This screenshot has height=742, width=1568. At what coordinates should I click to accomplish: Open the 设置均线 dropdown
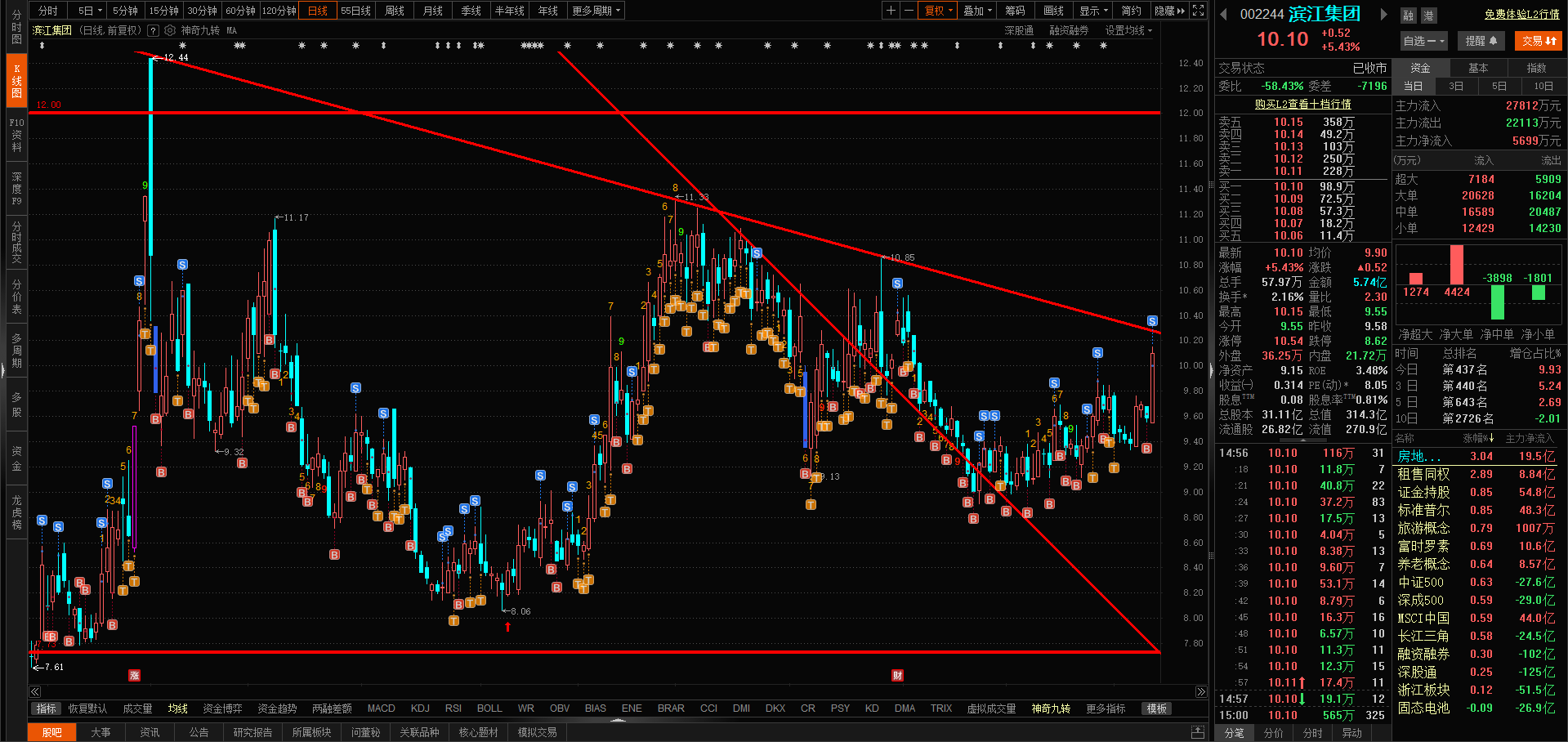pyautogui.click(x=1128, y=30)
